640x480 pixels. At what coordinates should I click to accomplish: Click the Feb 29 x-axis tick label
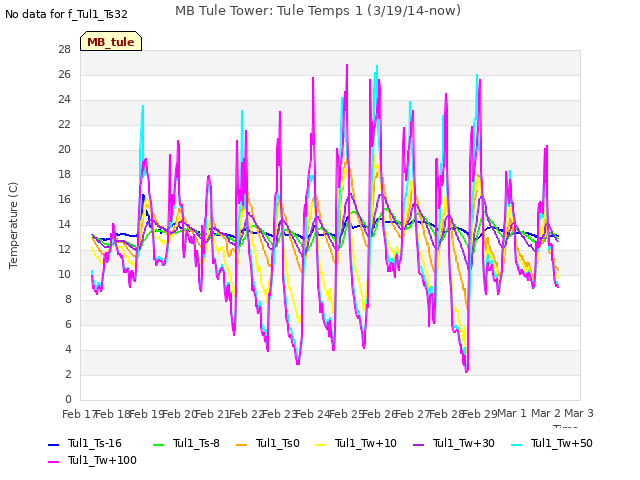pos(480,414)
